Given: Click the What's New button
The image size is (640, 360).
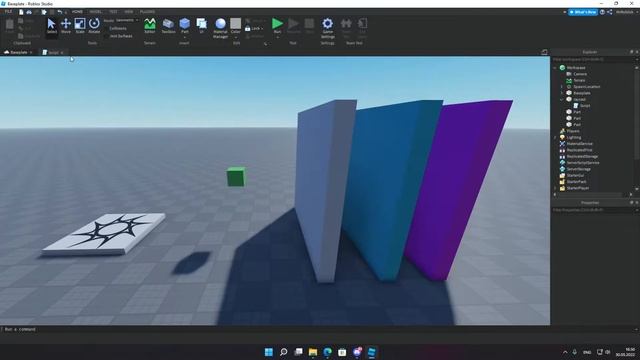Looking at the screenshot, I should tap(583, 12).
